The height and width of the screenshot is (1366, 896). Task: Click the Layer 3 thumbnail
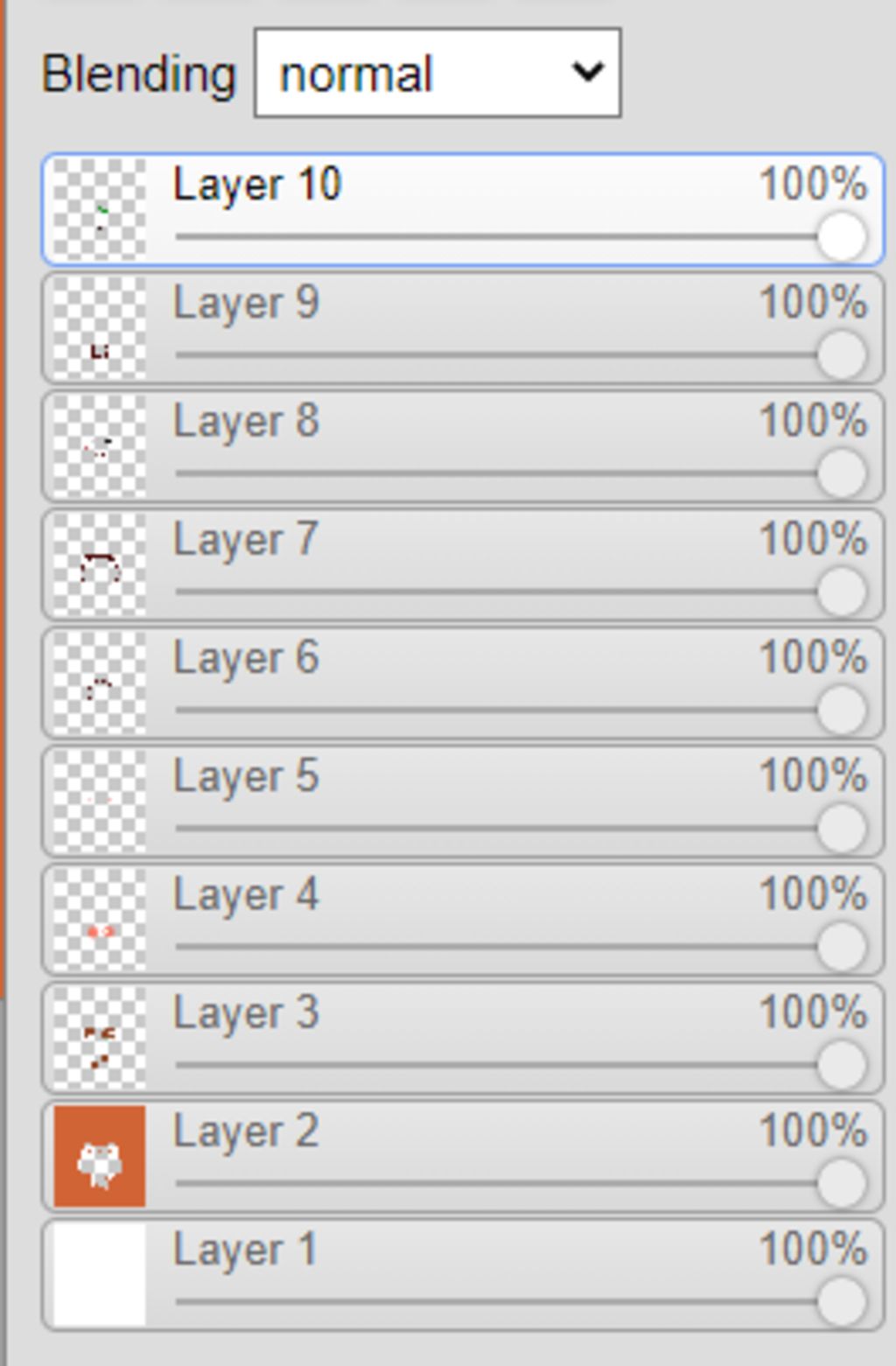click(x=100, y=1038)
